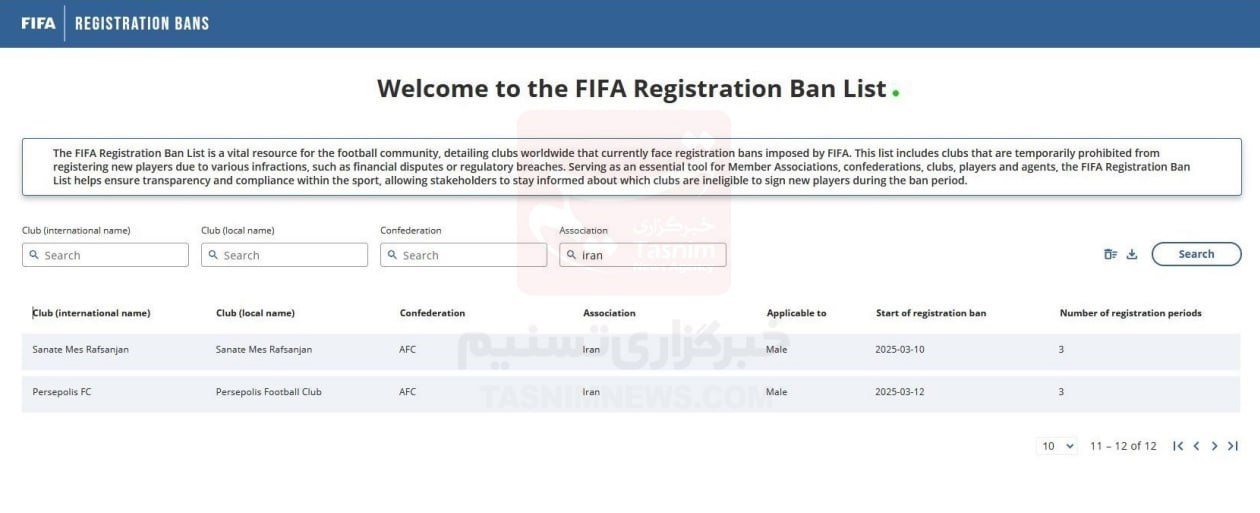Open the rows-per-page dropdown showing 10
The width and height of the screenshot is (1260, 513).
pos(1057,446)
